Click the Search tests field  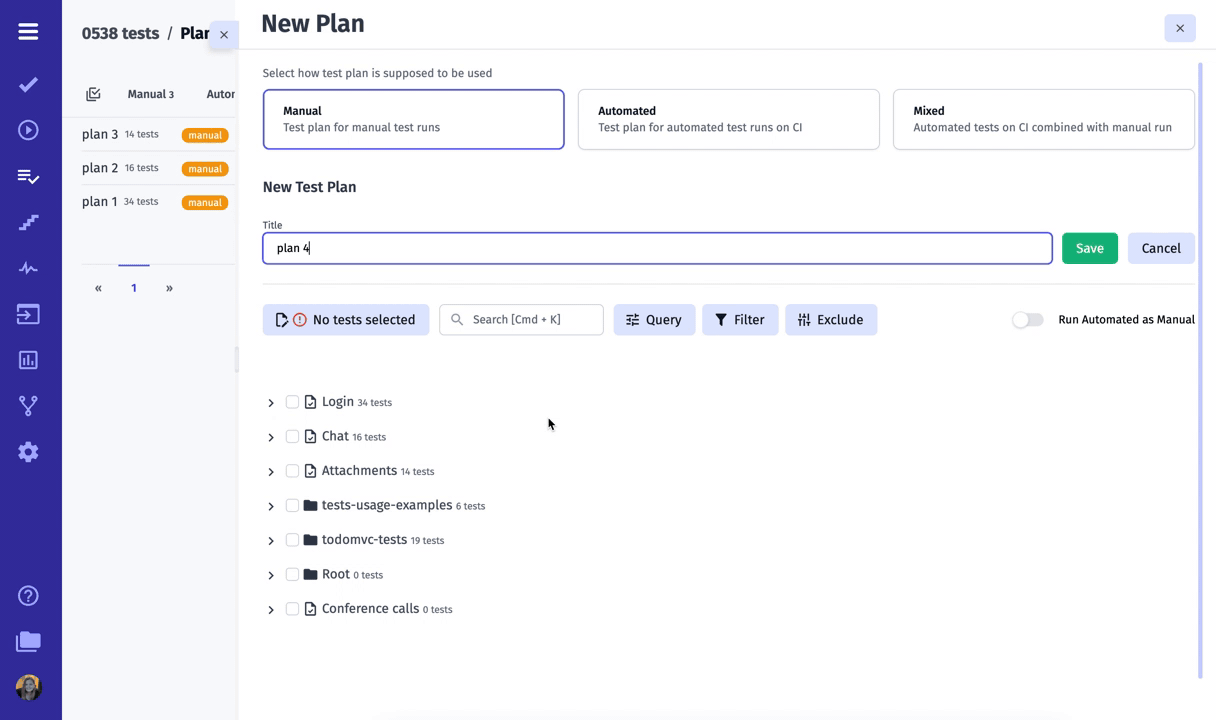click(521, 320)
